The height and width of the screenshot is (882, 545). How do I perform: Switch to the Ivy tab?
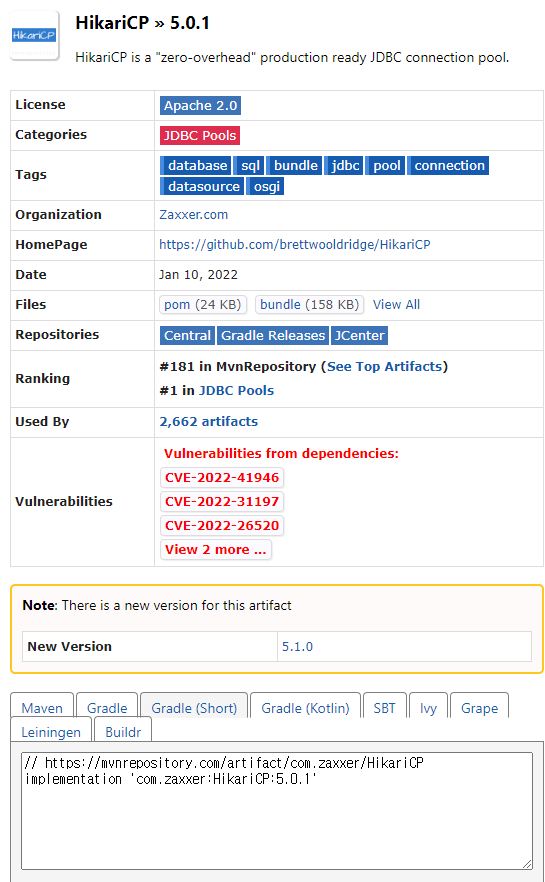(x=429, y=708)
